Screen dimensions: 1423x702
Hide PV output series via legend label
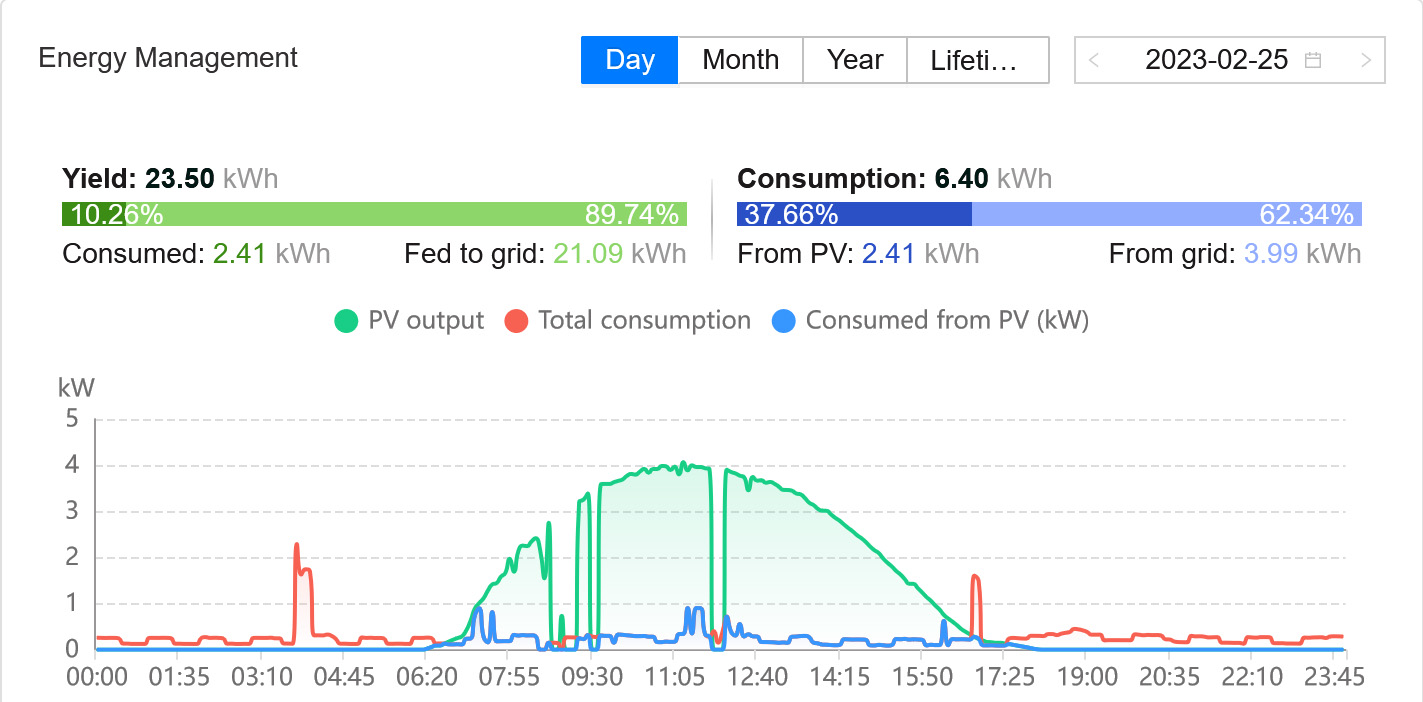[426, 321]
